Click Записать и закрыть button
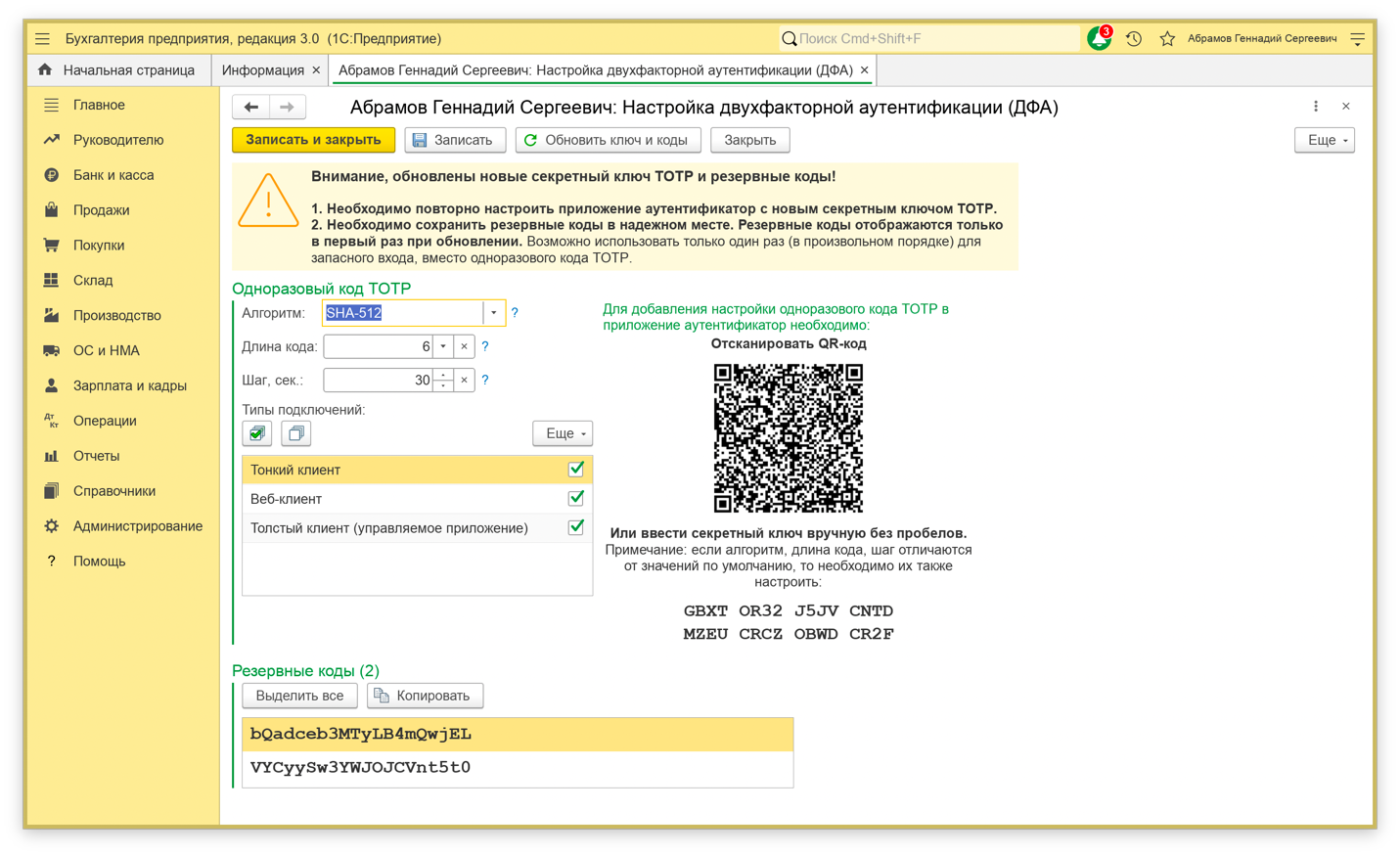This screenshot has width=1400, height=856. 313,140
